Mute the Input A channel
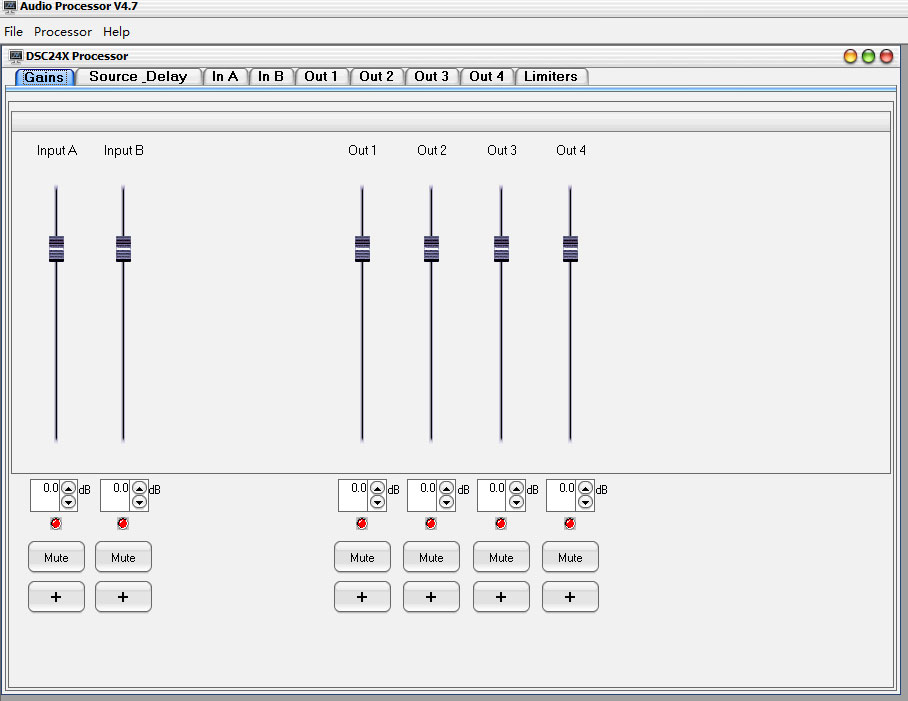908x701 pixels. [x=56, y=557]
